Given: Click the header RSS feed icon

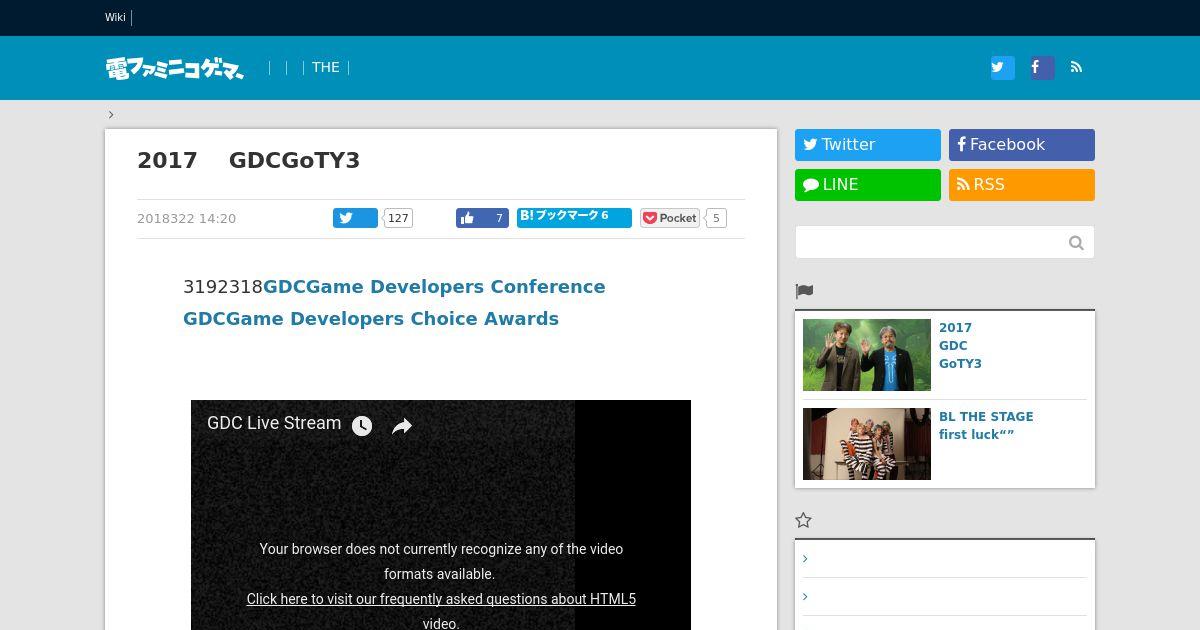Looking at the screenshot, I should (1077, 68).
